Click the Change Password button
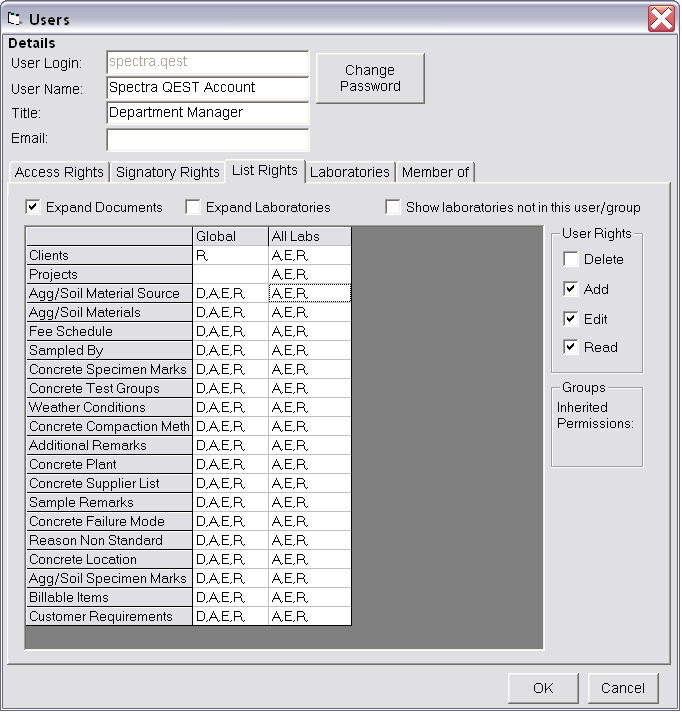 tap(370, 78)
